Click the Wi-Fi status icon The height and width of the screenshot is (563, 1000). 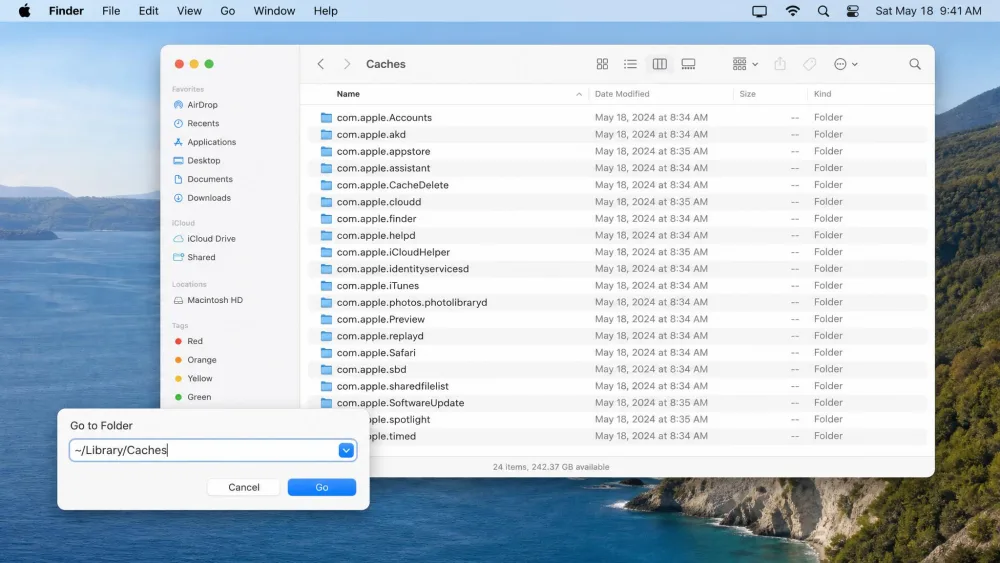(792, 11)
